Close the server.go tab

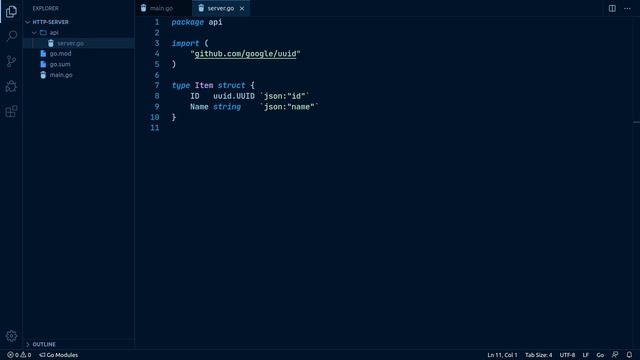tap(242, 8)
